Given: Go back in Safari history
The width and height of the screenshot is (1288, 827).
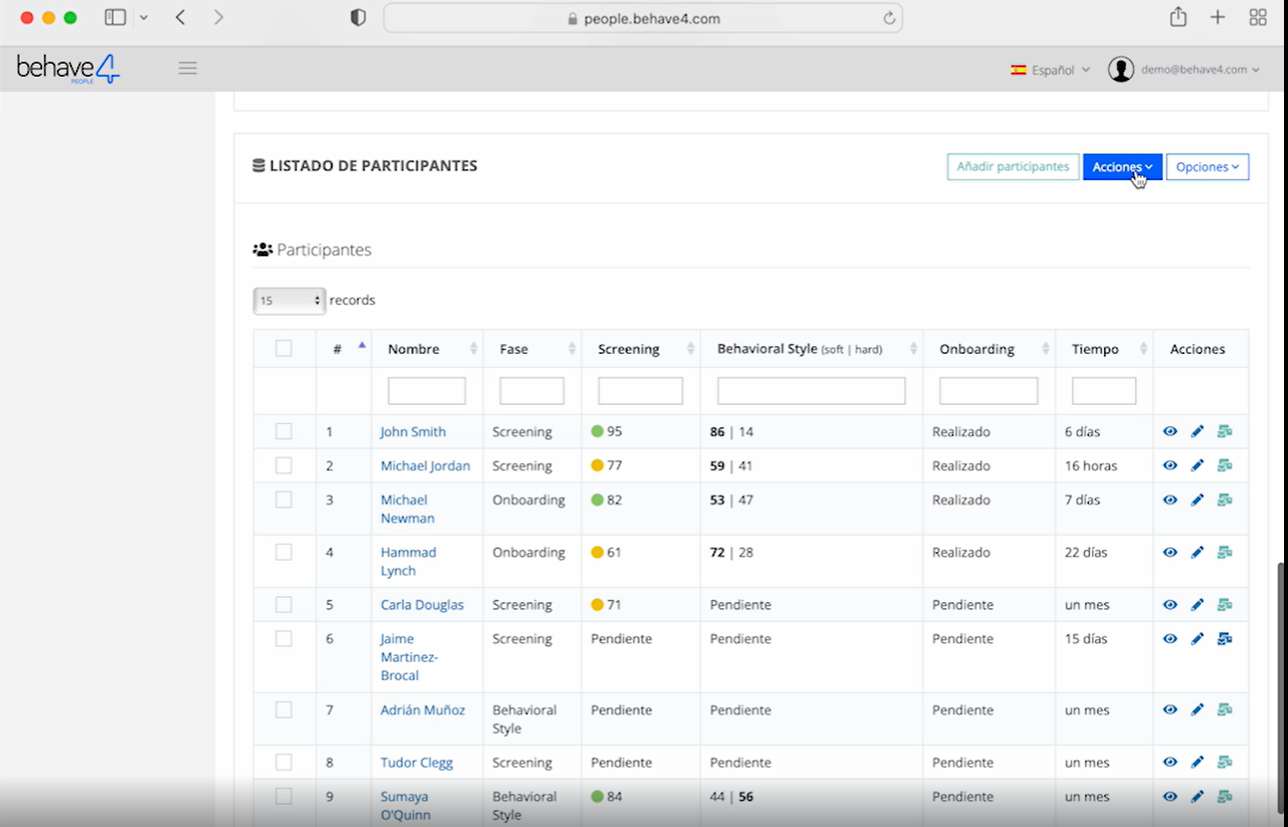Looking at the screenshot, I should coord(180,17).
